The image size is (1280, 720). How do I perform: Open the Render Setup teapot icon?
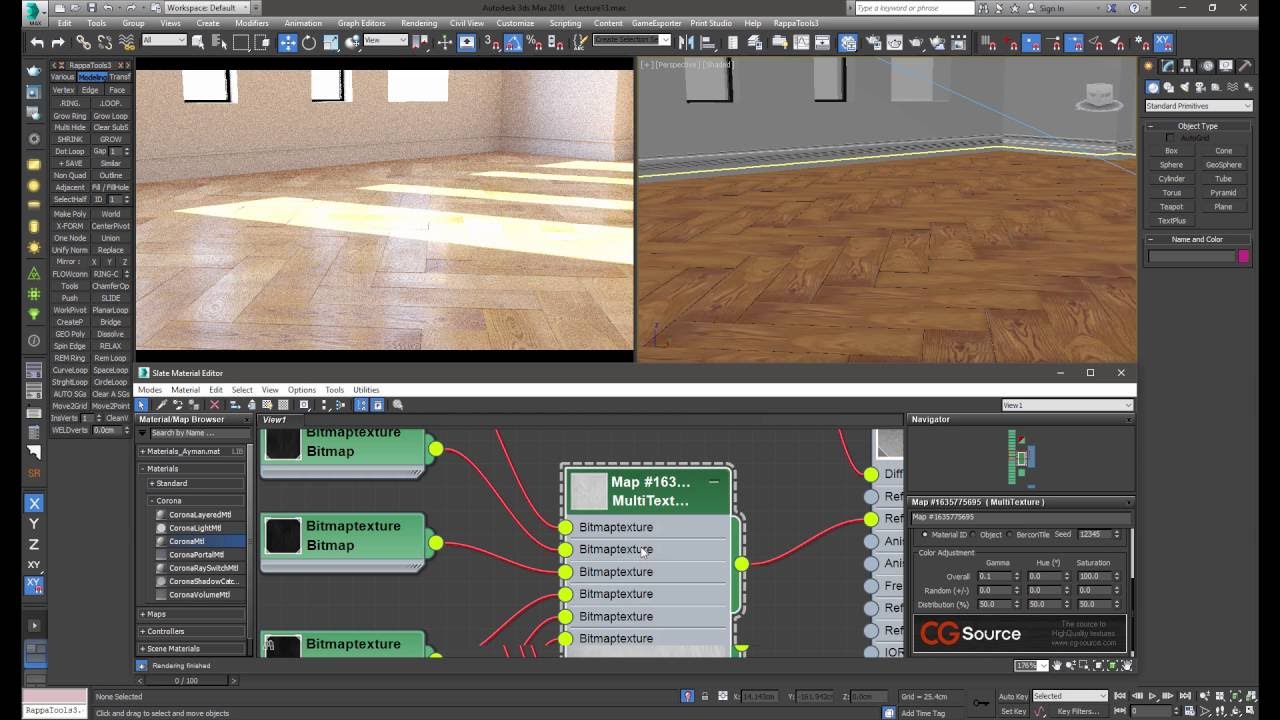tap(873, 42)
